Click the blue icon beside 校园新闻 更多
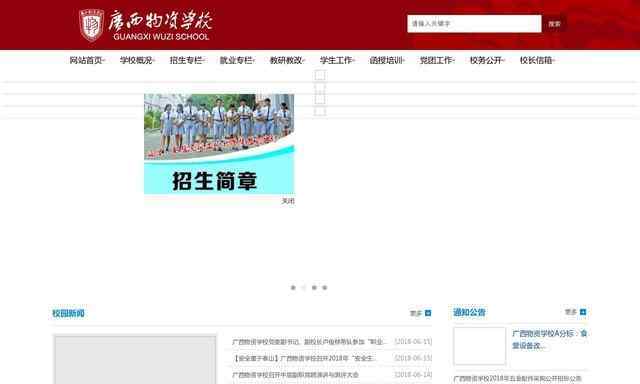This screenshot has height=384, width=640. pos(428,313)
